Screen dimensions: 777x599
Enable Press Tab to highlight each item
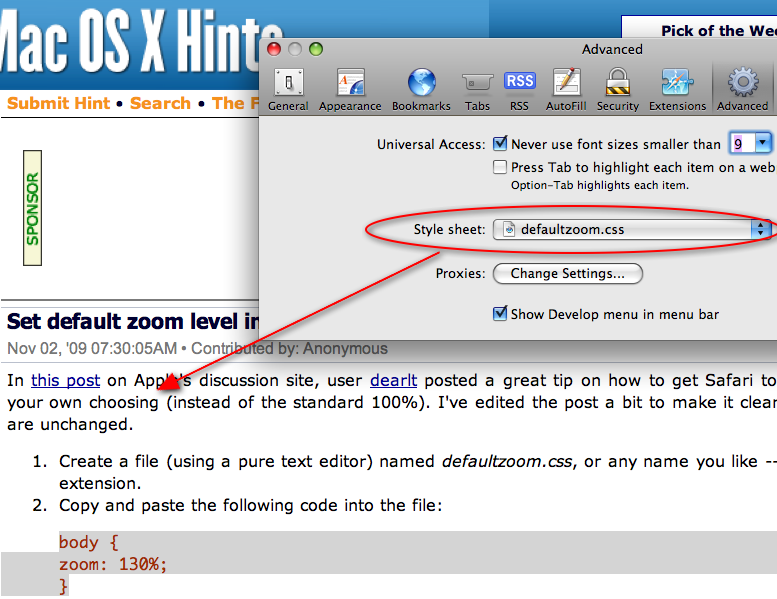click(500, 167)
